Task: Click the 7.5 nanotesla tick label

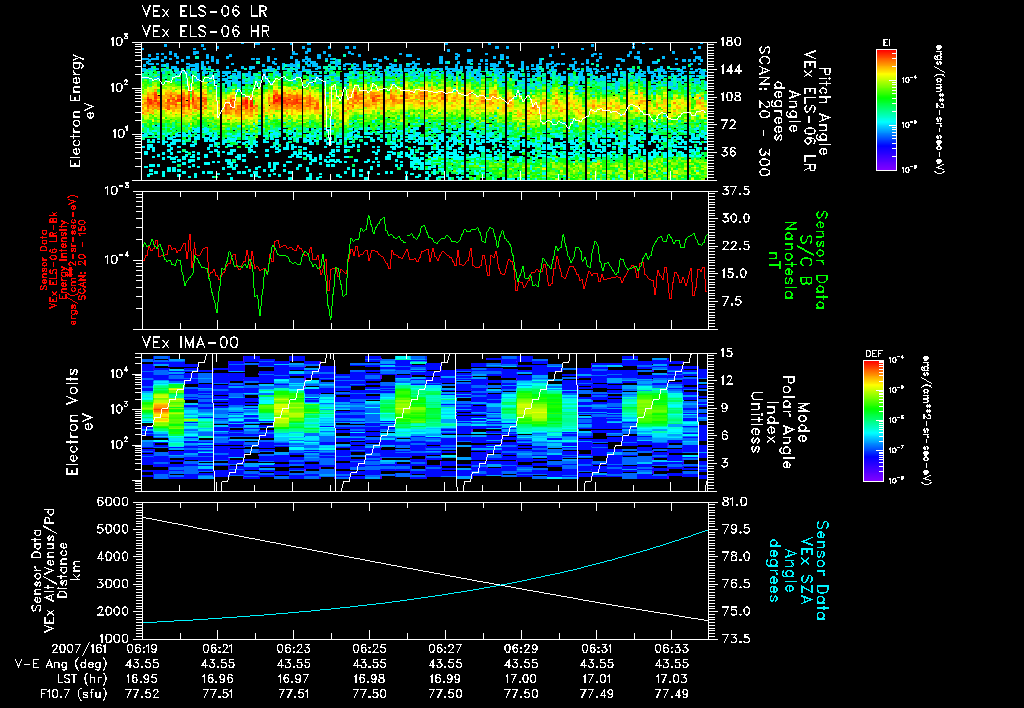Action: (731, 302)
